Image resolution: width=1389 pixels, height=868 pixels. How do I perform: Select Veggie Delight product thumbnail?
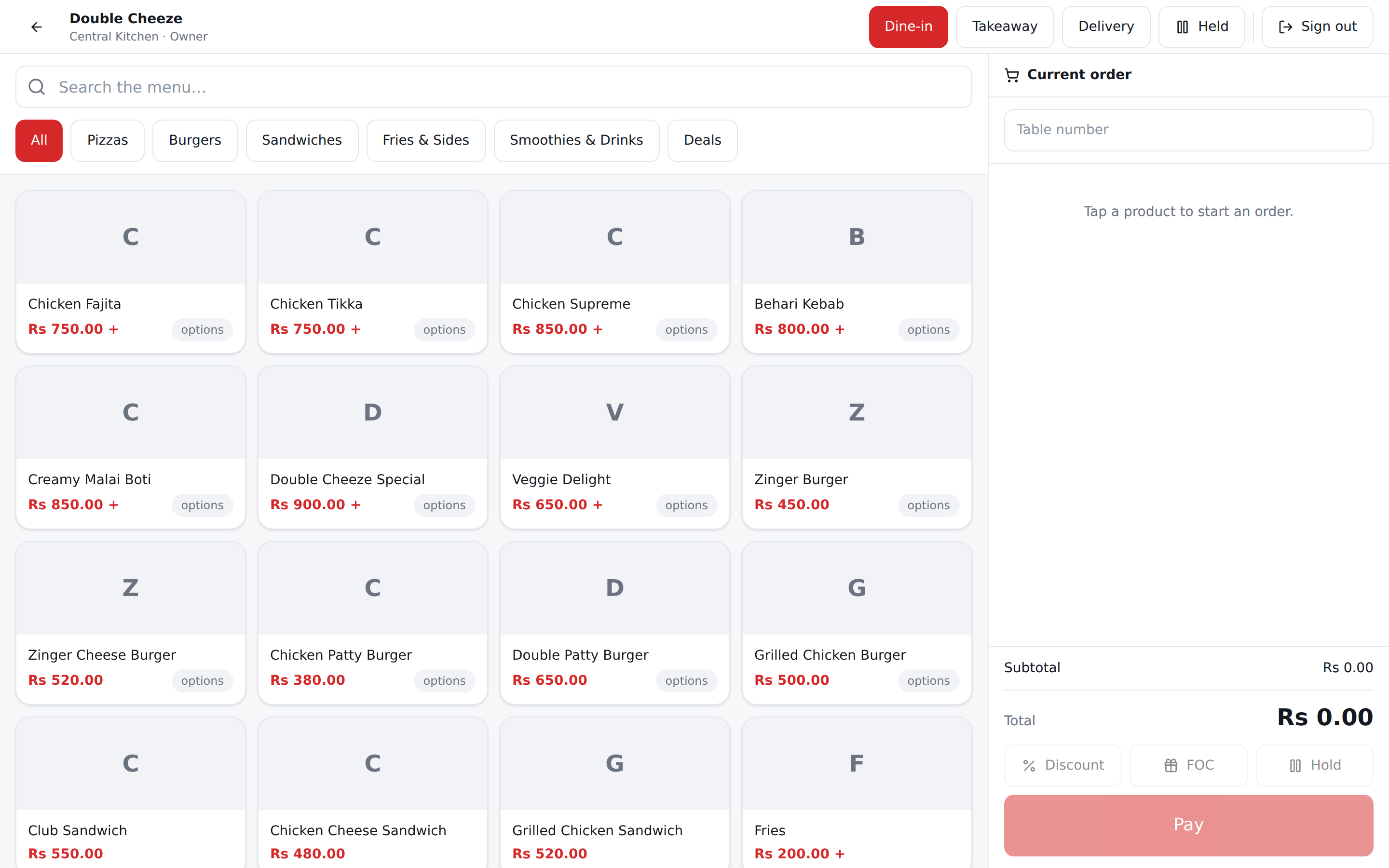tap(615, 413)
